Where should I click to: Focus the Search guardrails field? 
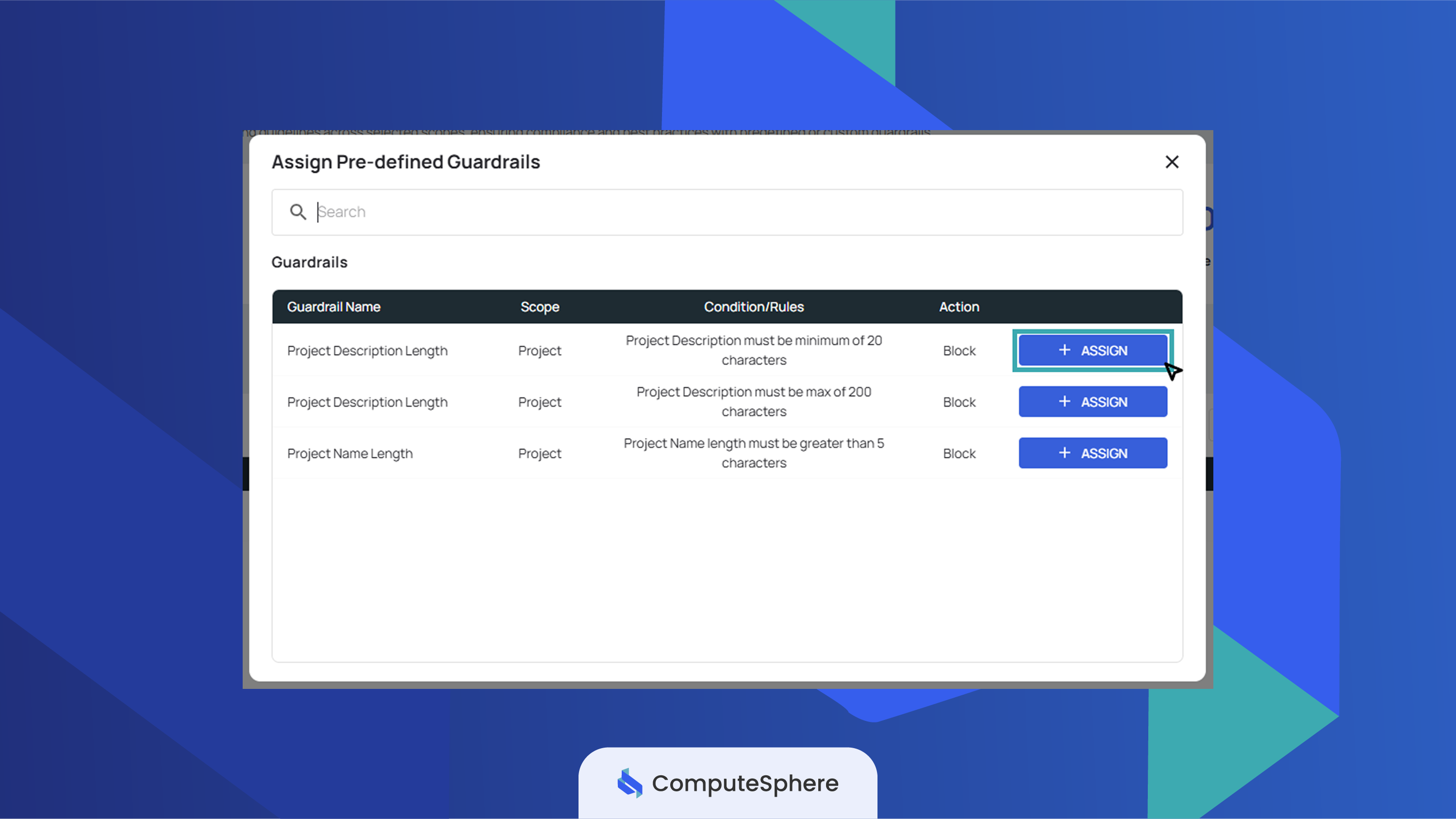[727, 212]
